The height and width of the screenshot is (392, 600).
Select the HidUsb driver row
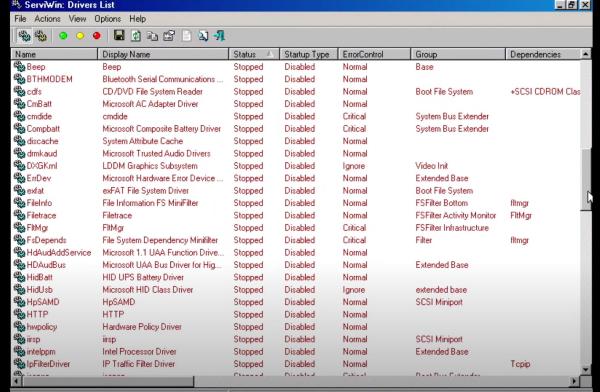coord(296,290)
